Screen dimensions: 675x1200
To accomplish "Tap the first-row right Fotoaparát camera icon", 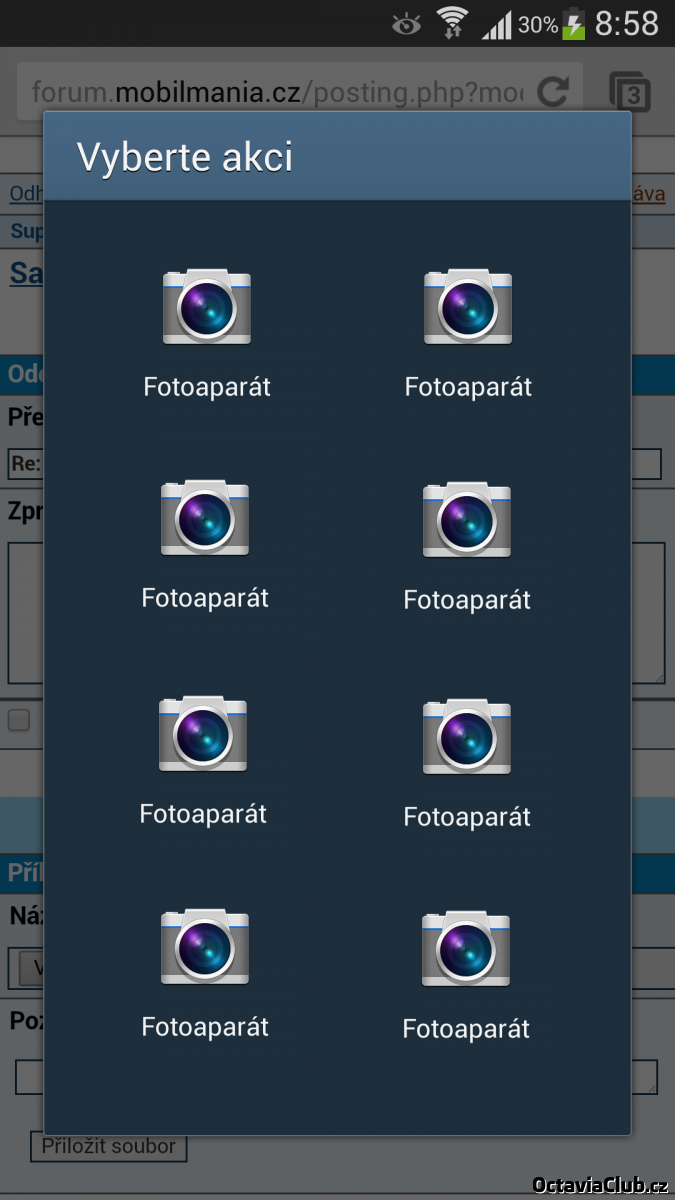I will pos(468,307).
